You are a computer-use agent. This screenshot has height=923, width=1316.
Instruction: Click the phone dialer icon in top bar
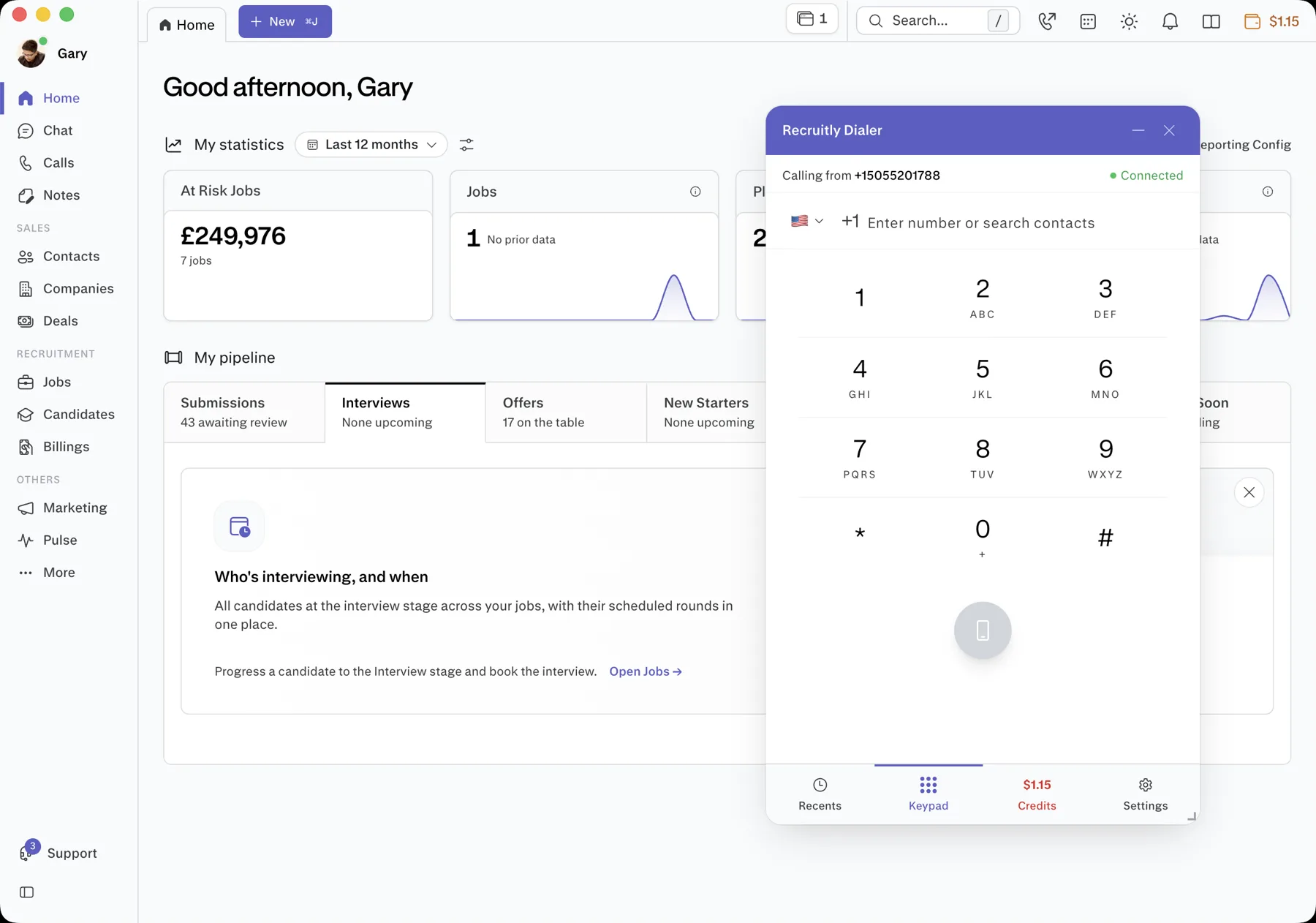coord(1047,21)
